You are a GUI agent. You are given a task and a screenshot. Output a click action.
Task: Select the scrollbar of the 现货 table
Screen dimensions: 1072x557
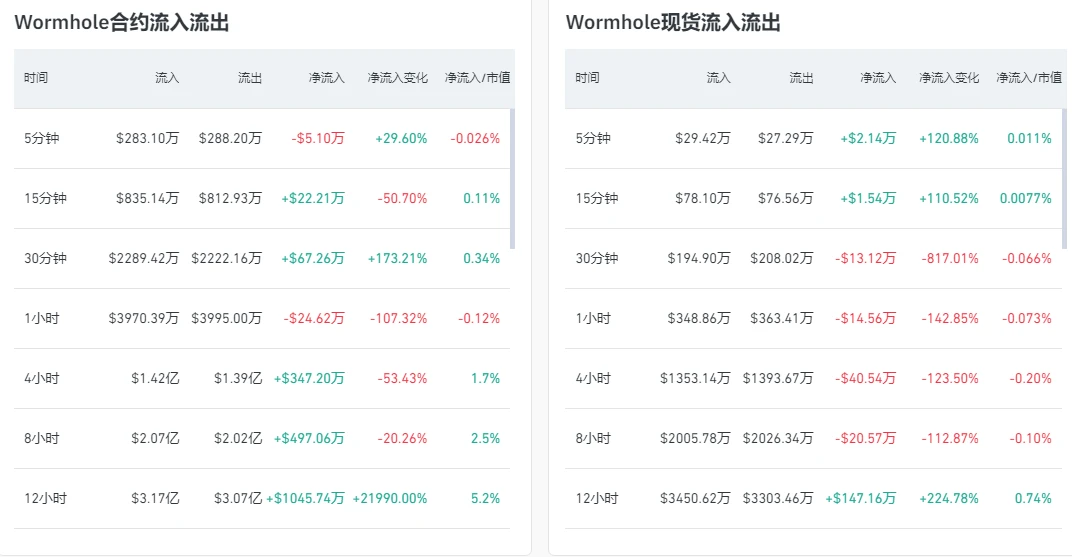pos(1064,179)
